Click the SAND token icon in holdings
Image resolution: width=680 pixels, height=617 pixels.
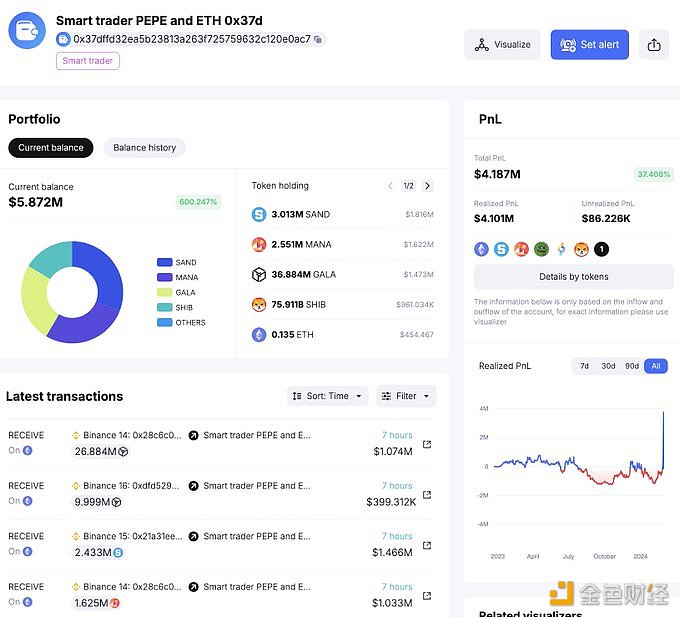tap(259, 214)
